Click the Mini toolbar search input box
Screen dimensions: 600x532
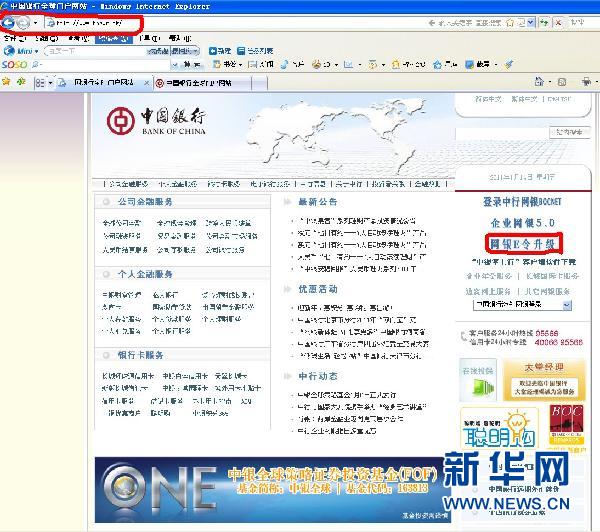click(96, 51)
